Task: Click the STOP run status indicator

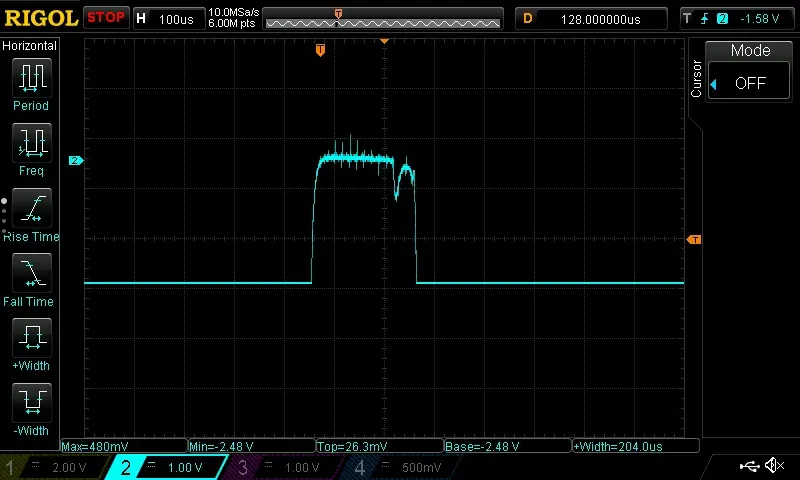Action: [x=106, y=17]
